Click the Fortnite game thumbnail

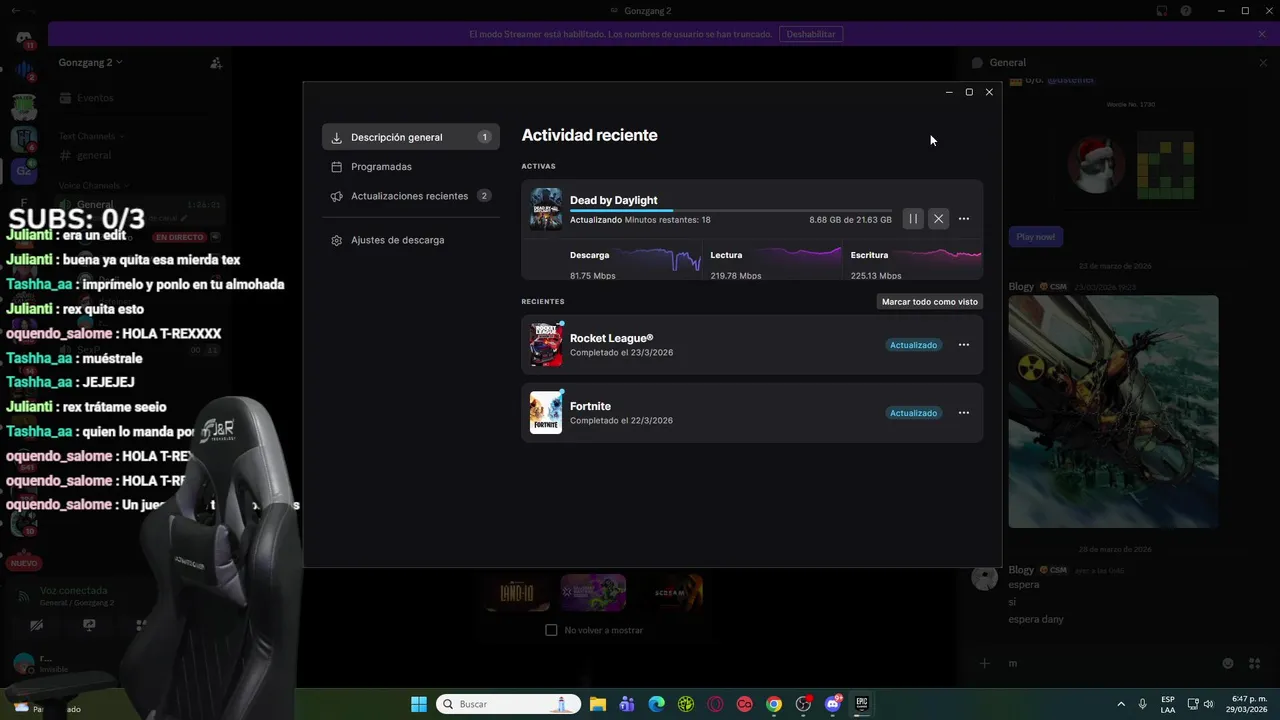point(546,413)
